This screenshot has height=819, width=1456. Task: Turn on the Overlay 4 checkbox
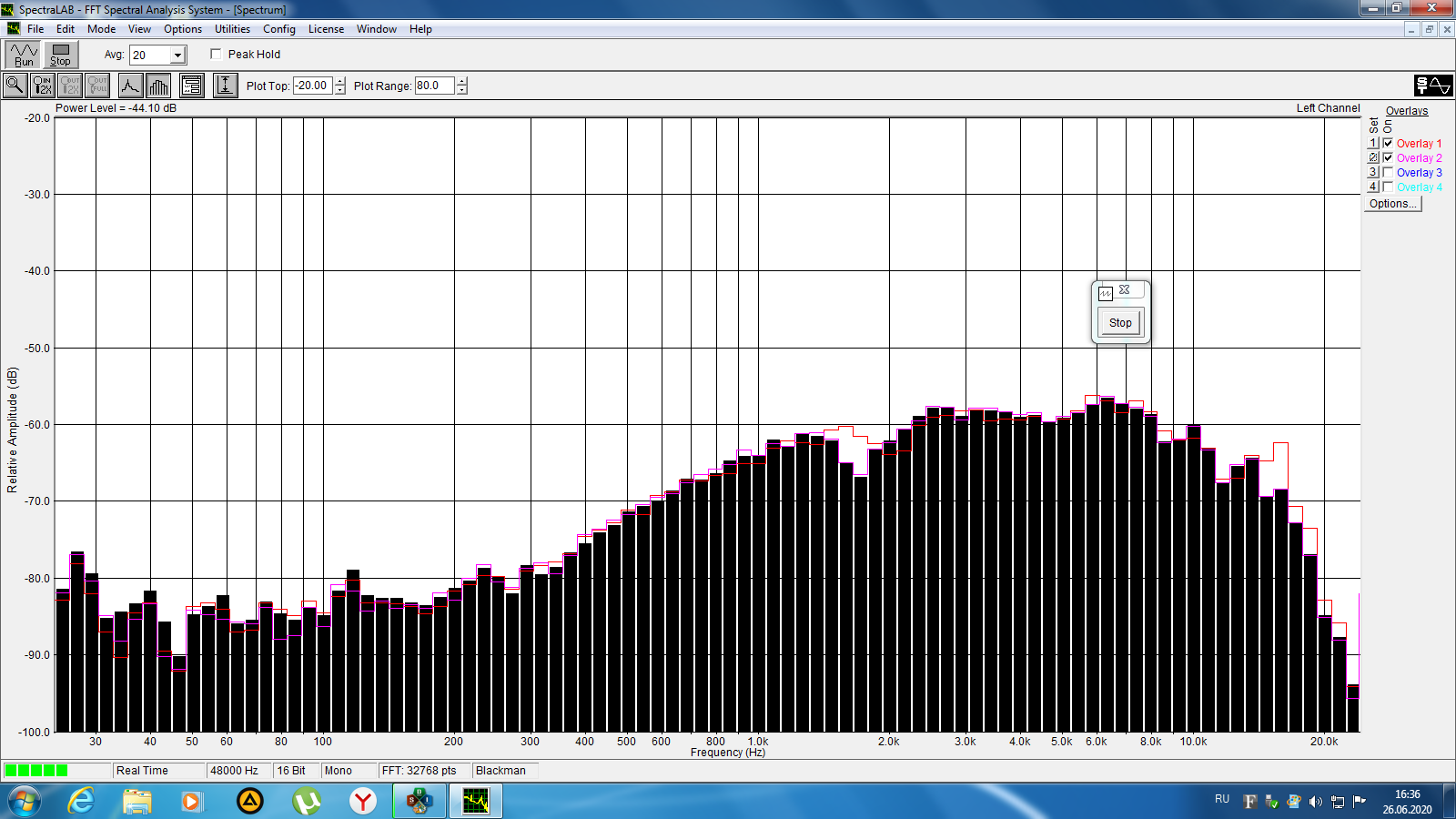click(1388, 187)
